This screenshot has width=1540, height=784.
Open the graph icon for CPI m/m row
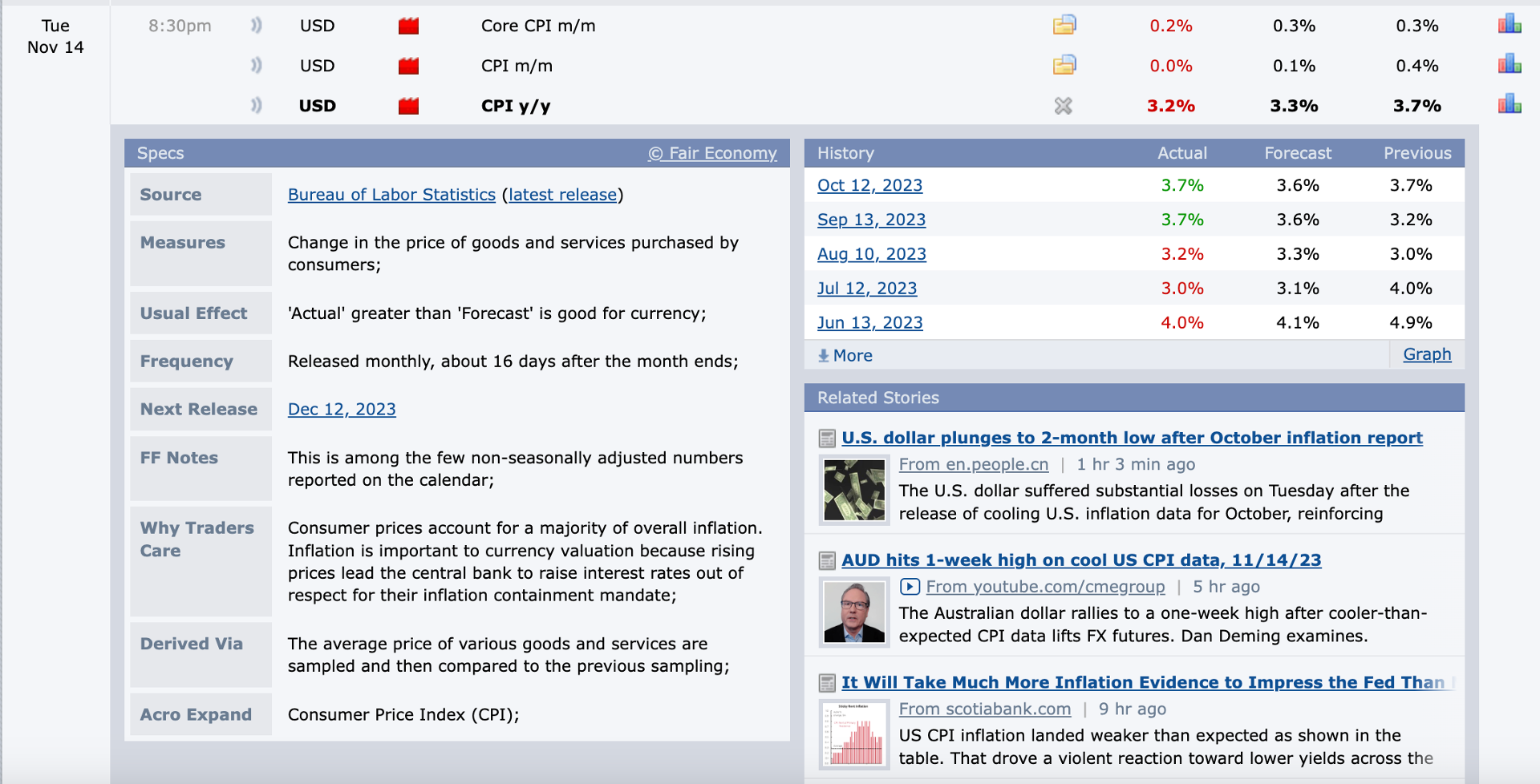[x=1510, y=64]
